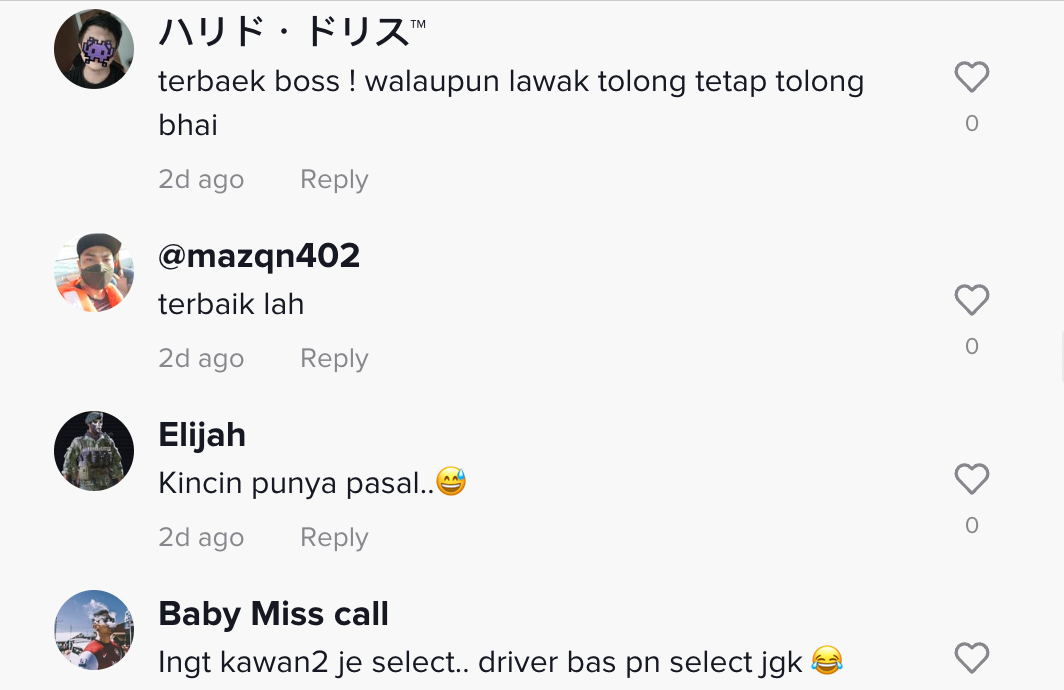Viewport: 1064px width, 690px height.
Task: Open the @mazqn402 username
Action: coord(259,256)
